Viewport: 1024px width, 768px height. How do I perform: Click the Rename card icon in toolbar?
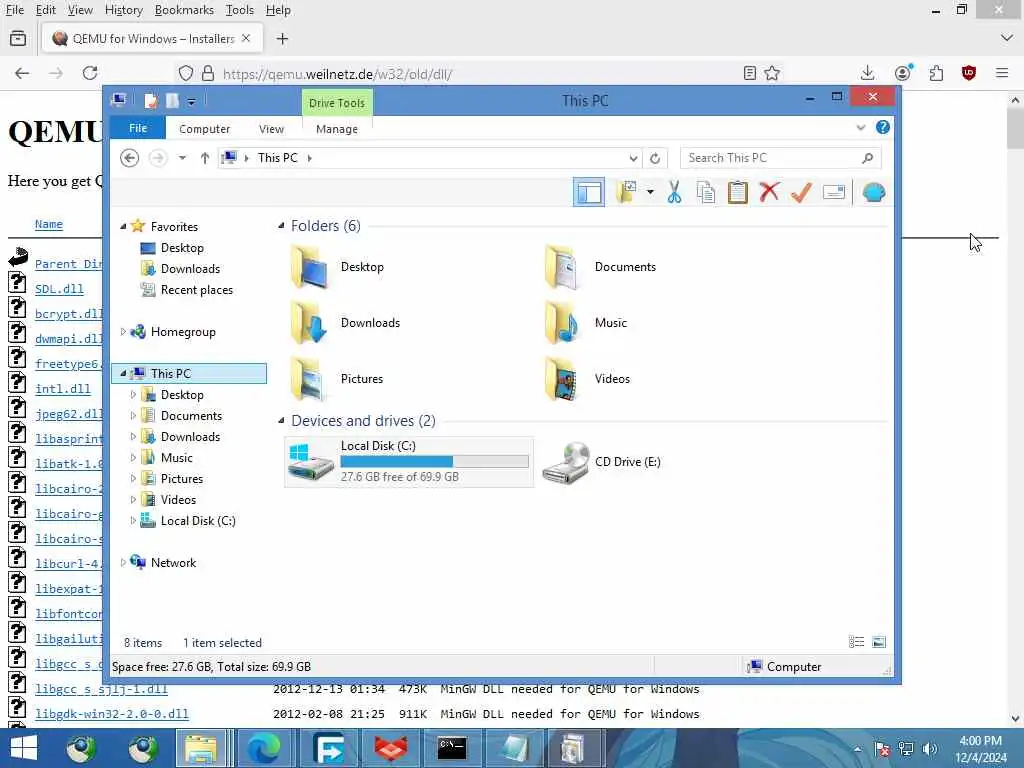(x=834, y=192)
